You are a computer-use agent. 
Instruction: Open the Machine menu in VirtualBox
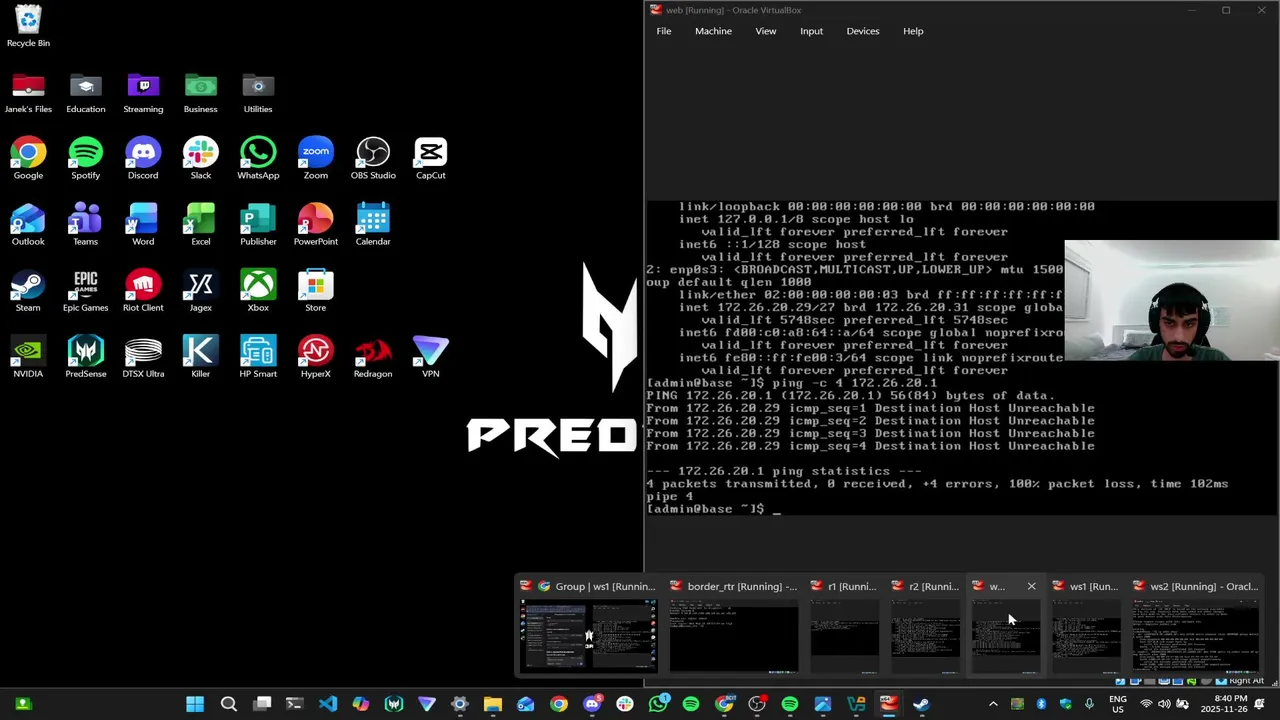point(713,31)
